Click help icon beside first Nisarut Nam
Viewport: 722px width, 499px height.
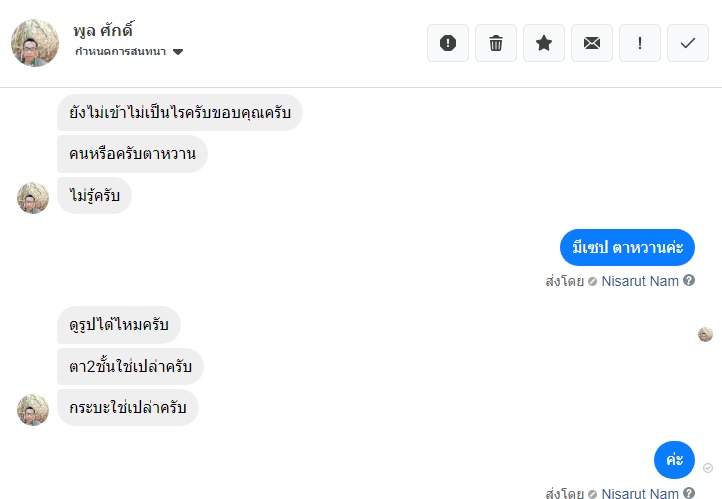[x=689, y=280]
